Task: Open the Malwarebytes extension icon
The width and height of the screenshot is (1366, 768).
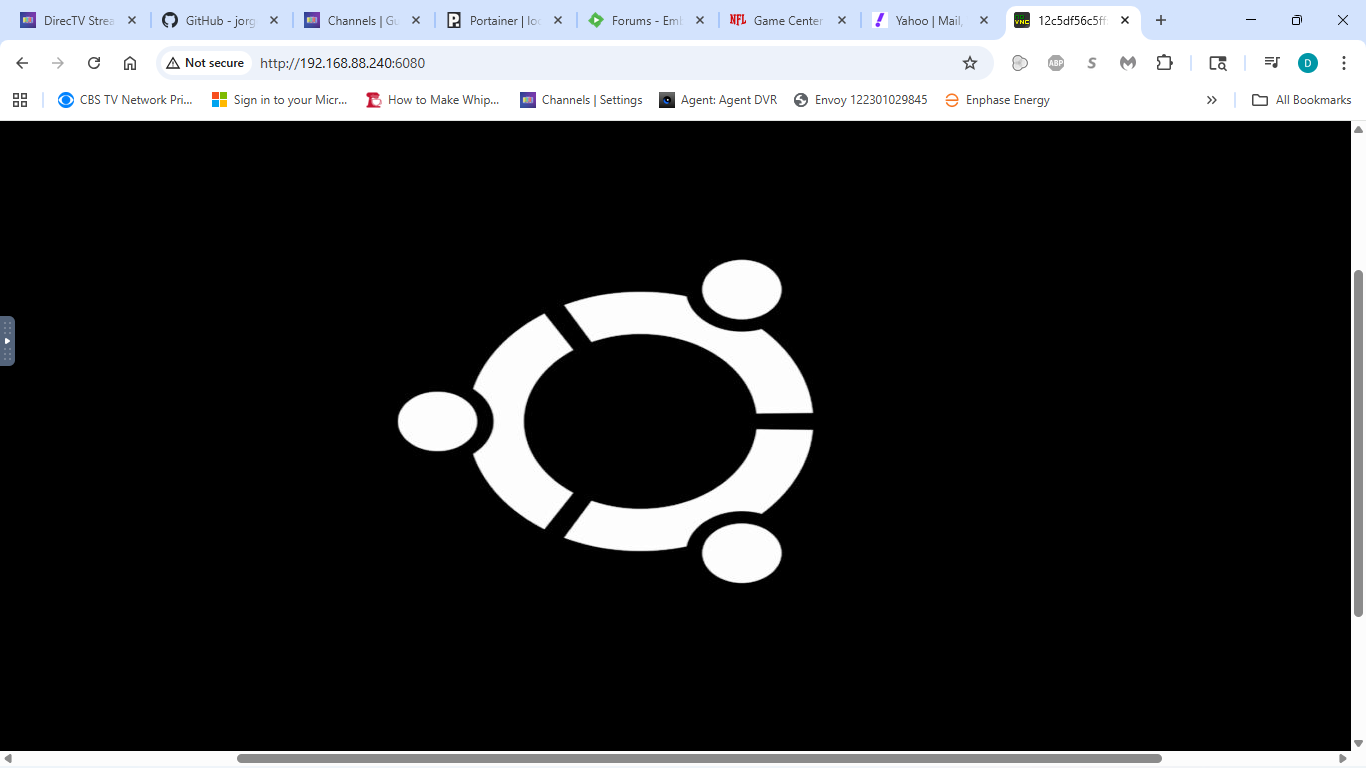Action: pos(1128,63)
